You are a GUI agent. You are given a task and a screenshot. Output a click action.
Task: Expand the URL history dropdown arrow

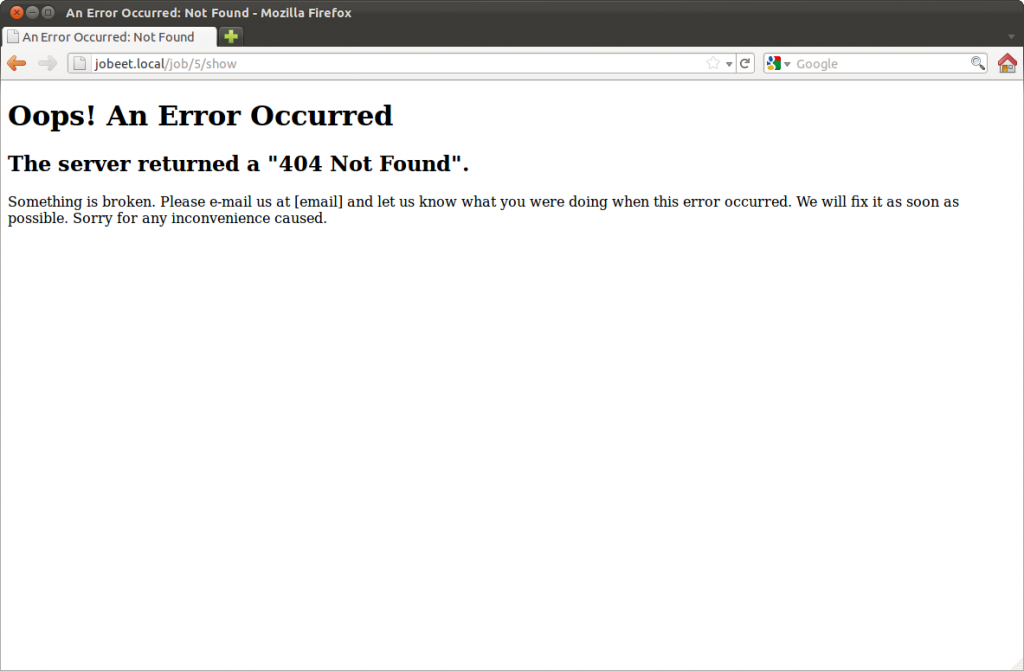click(729, 64)
